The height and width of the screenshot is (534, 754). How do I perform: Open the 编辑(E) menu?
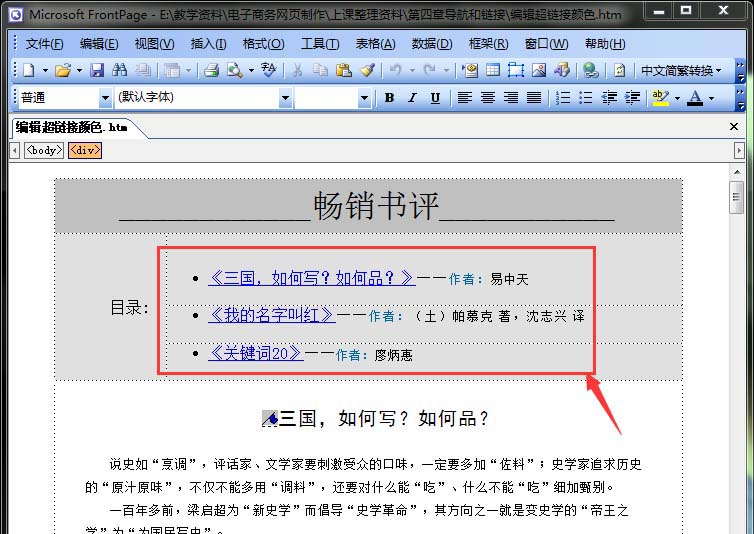tap(99, 44)
